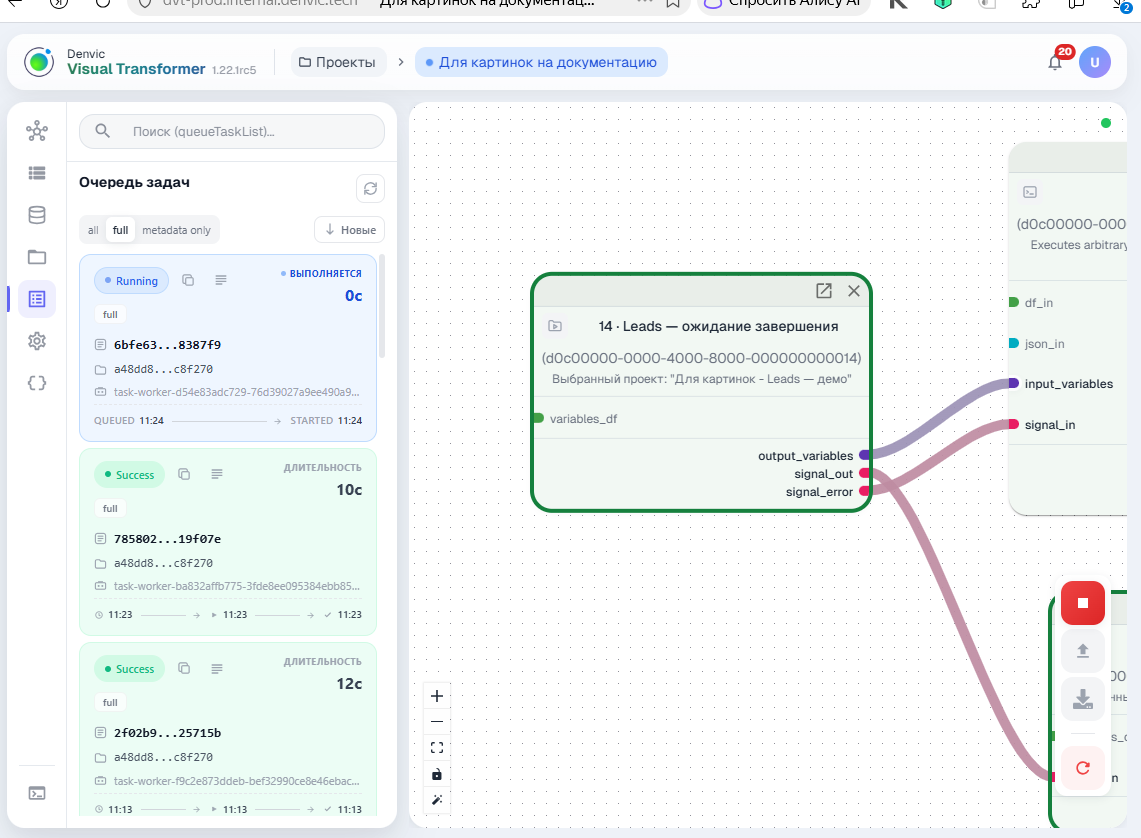Go to Проекты breadcrumb

pos(337,63)
